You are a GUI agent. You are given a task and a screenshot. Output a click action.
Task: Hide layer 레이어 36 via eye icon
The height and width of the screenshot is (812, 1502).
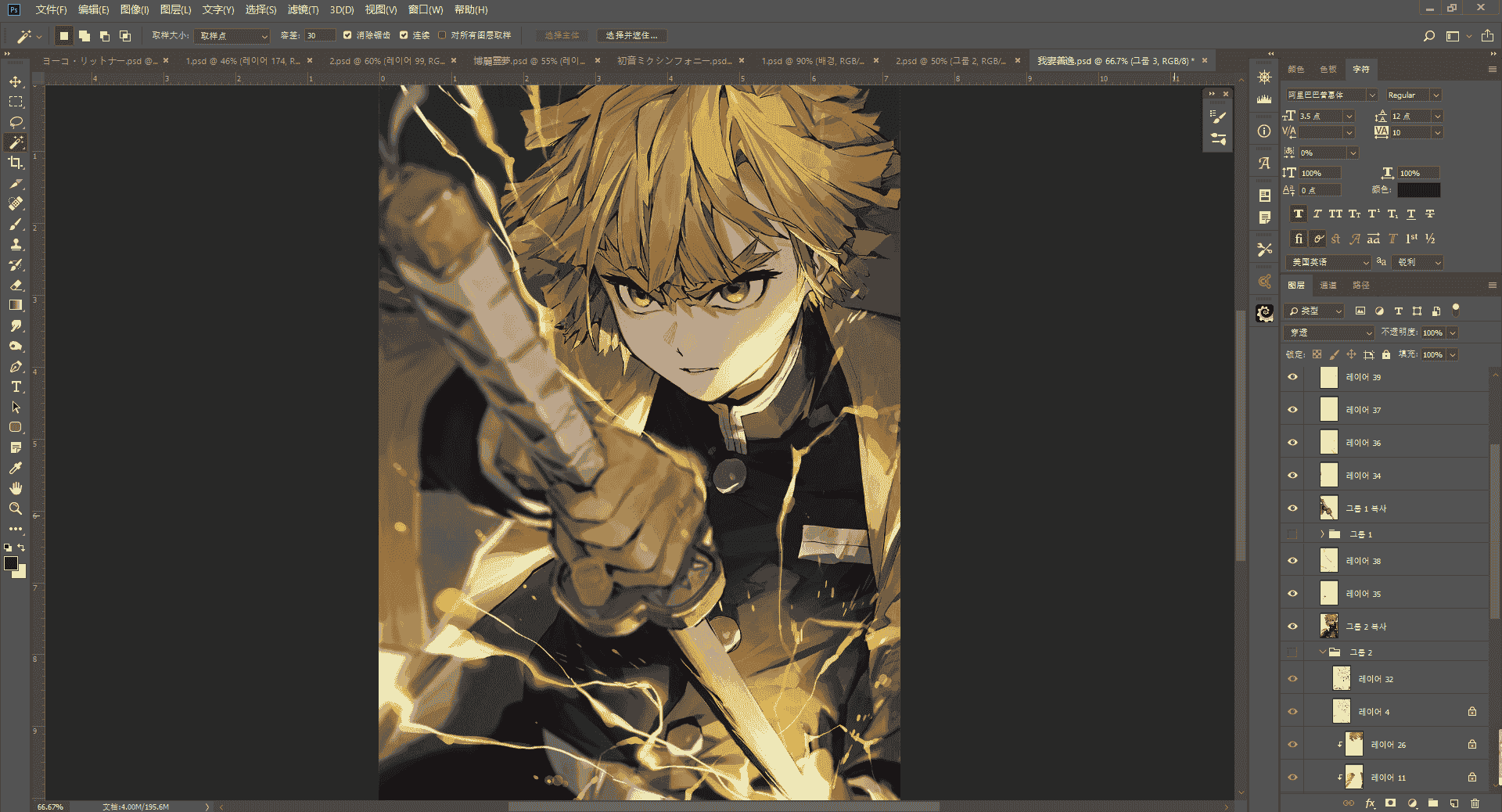pos(1292,443)
